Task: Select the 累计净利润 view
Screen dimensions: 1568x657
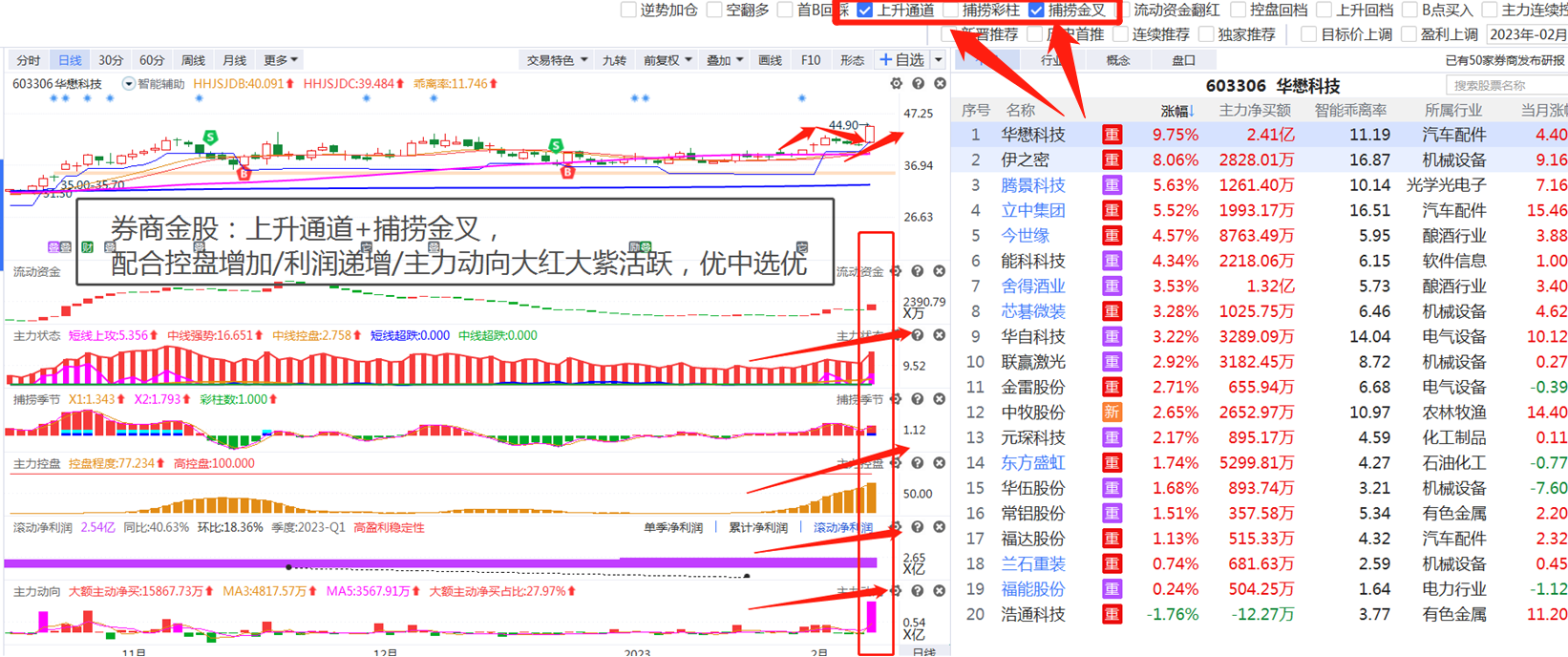Action: click(x=758, y=527)
